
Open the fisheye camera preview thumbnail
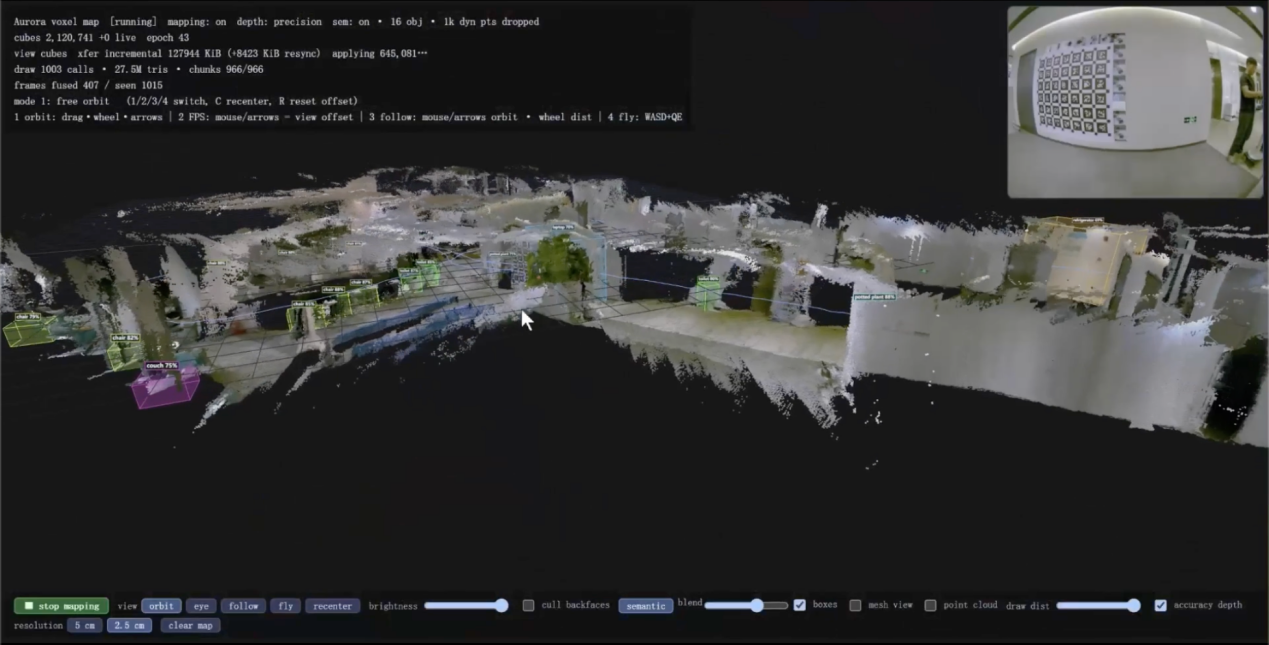(1135, 102)
